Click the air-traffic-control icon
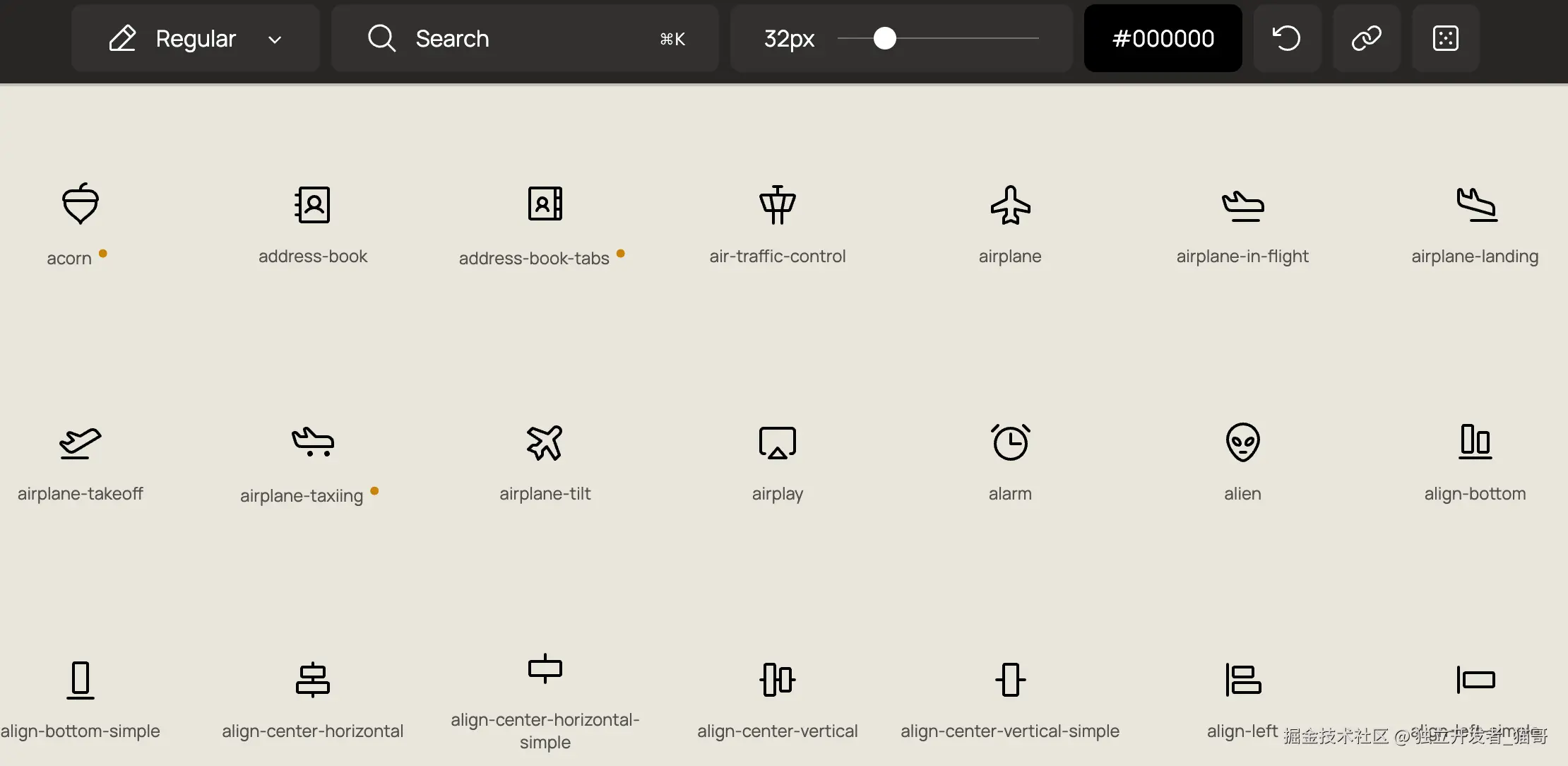The width and height of the screenshot is (1568, 766). (x=777, y=204)
